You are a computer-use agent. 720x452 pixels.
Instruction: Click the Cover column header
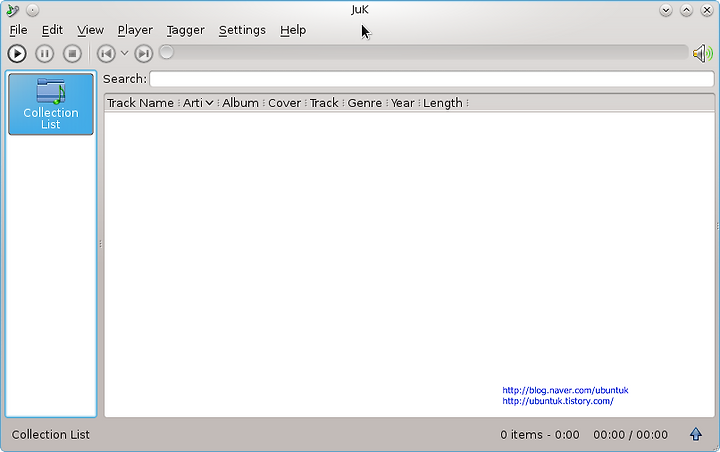tap(284, 103)
